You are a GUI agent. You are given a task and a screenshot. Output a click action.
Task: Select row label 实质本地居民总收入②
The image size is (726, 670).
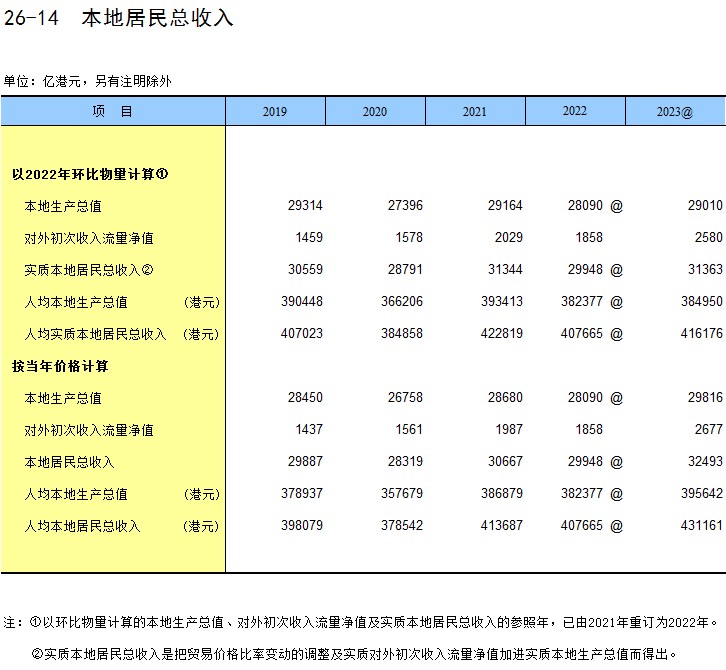click(x=89, y=270)
